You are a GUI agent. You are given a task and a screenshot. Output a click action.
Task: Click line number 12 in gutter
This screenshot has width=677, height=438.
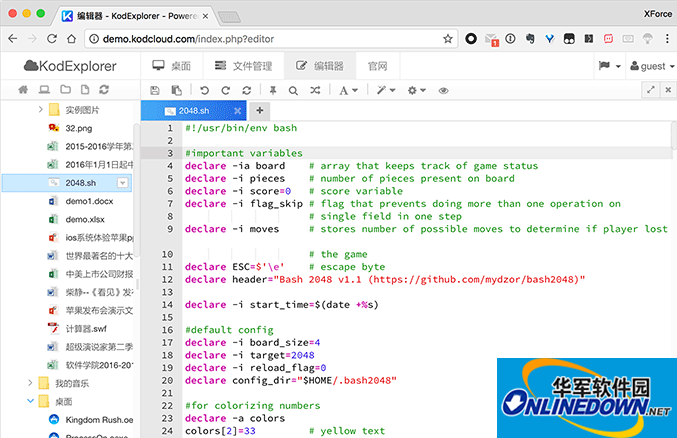click(x=167, y=279)
